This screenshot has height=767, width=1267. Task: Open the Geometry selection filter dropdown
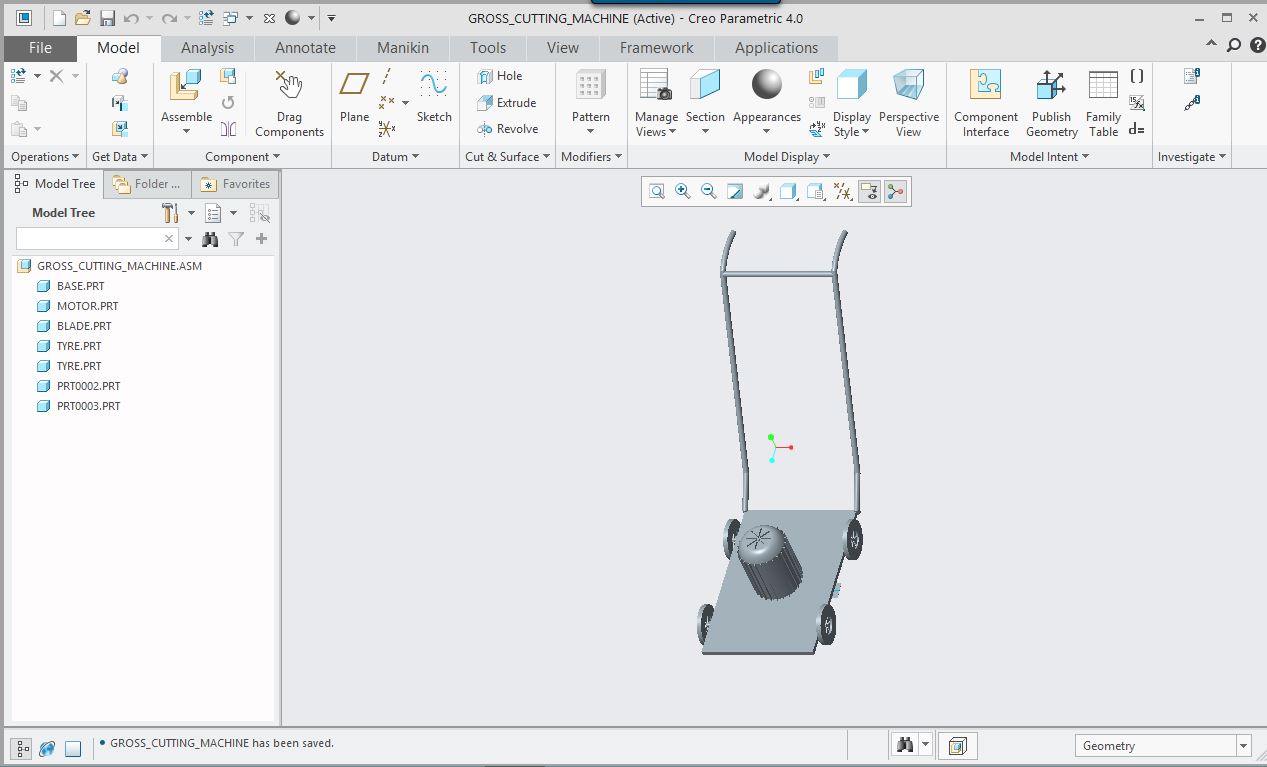(1244, 746)
